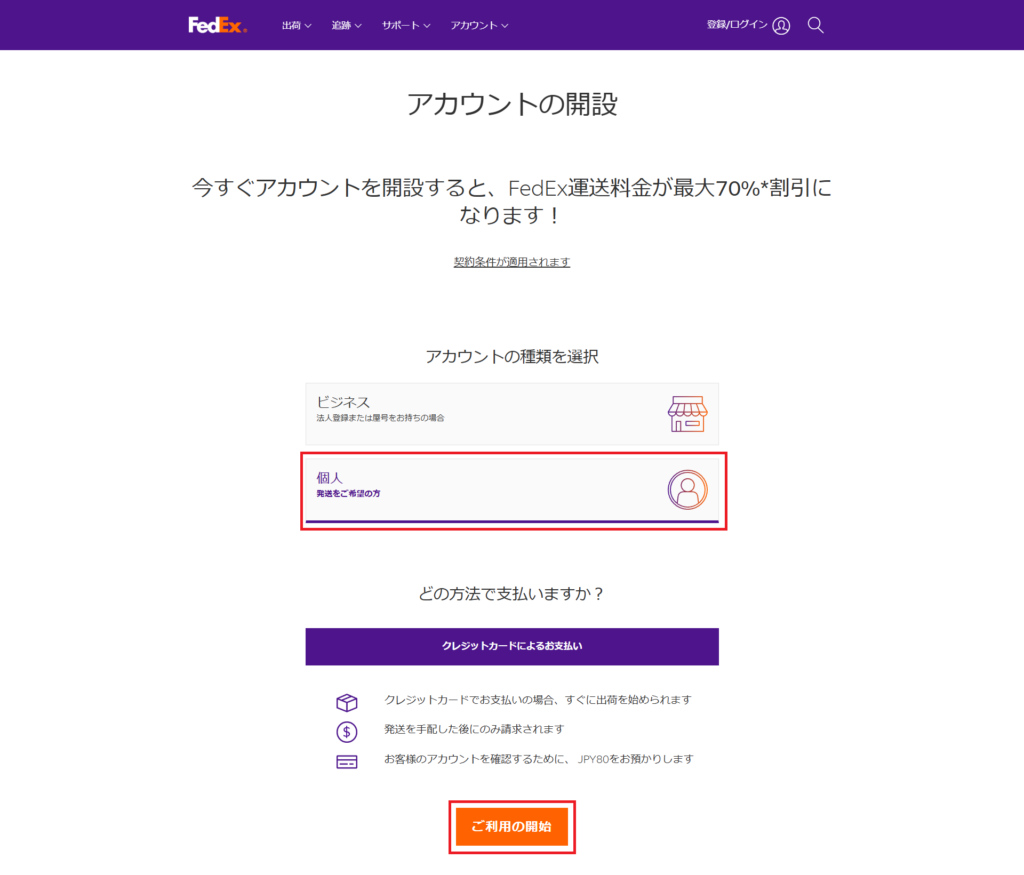Click the package box icon

[x=347, y=703]
